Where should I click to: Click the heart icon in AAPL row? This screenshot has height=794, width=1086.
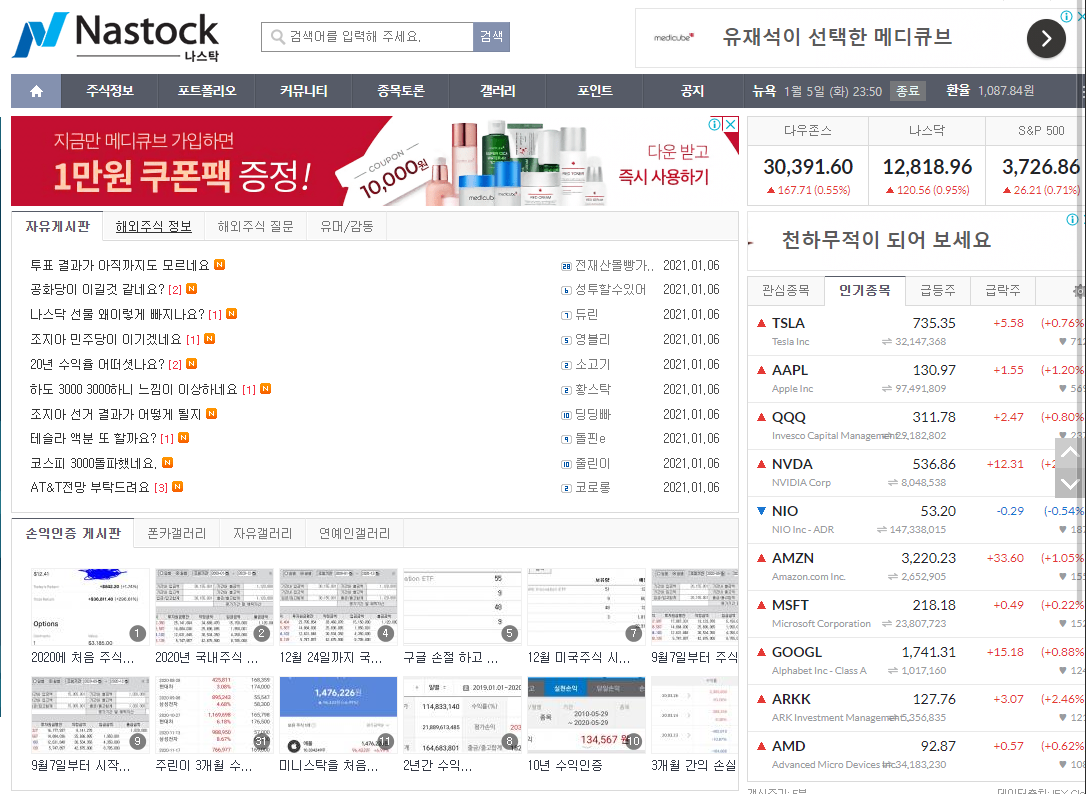coord(1063,389)
